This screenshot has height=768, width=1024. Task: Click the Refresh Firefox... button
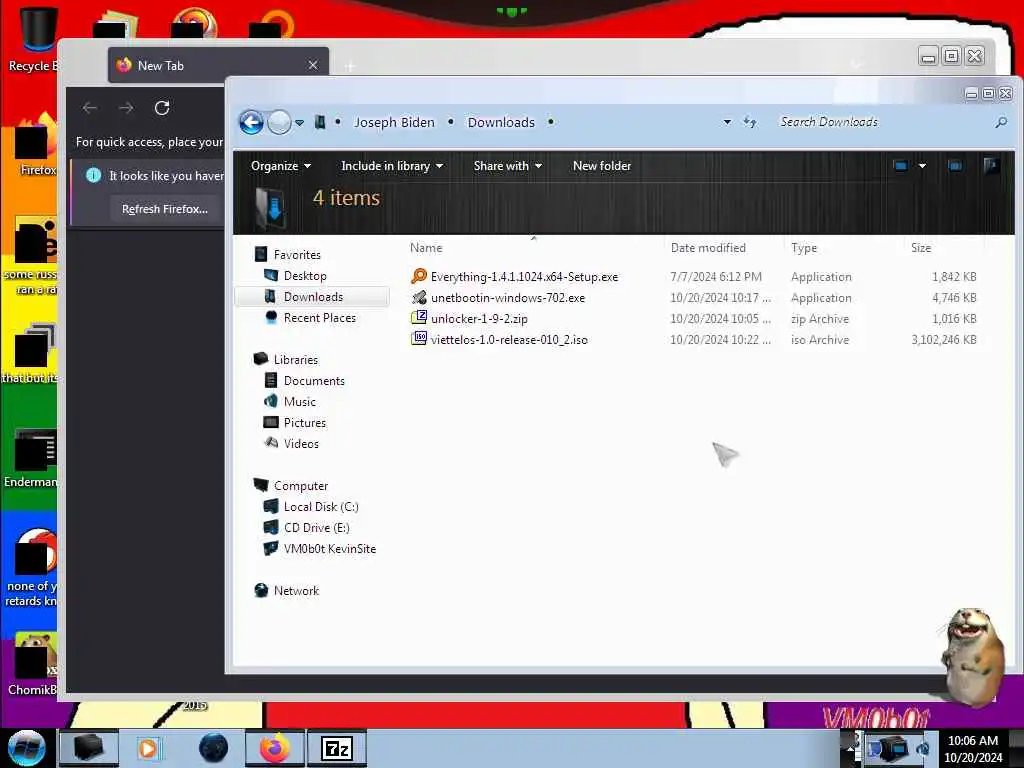tap(165, 209)
